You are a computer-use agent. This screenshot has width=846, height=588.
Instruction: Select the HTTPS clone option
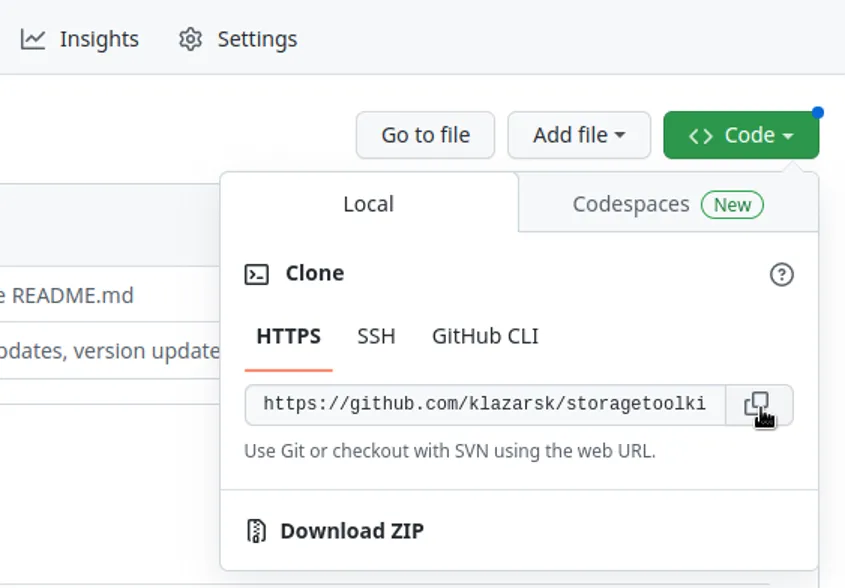[288, 336]
